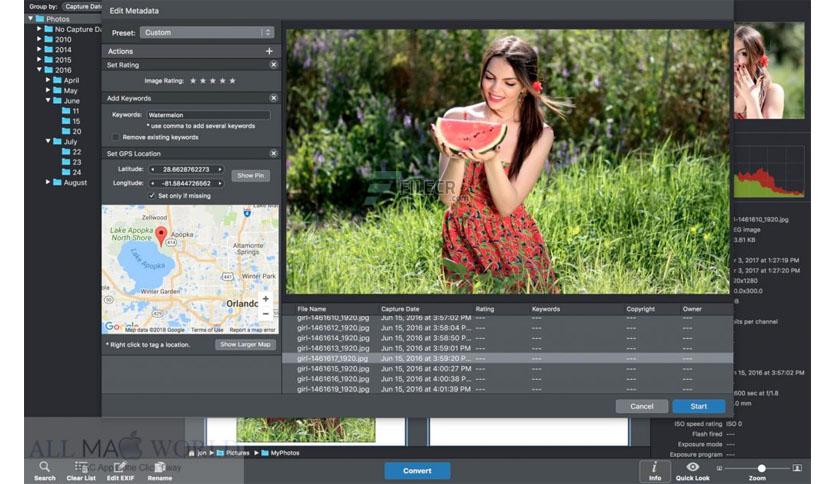The width and height of the screenshot is (836, 484).
Task: Remove the Set GPS Location action
Action: pos(274,154)
